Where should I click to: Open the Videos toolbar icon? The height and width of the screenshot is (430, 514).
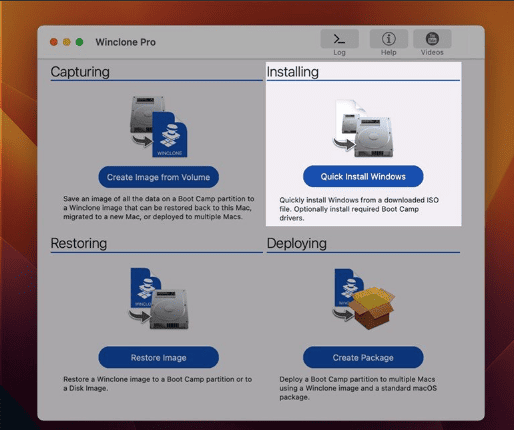pyautogui.click(x=432, y=39)
